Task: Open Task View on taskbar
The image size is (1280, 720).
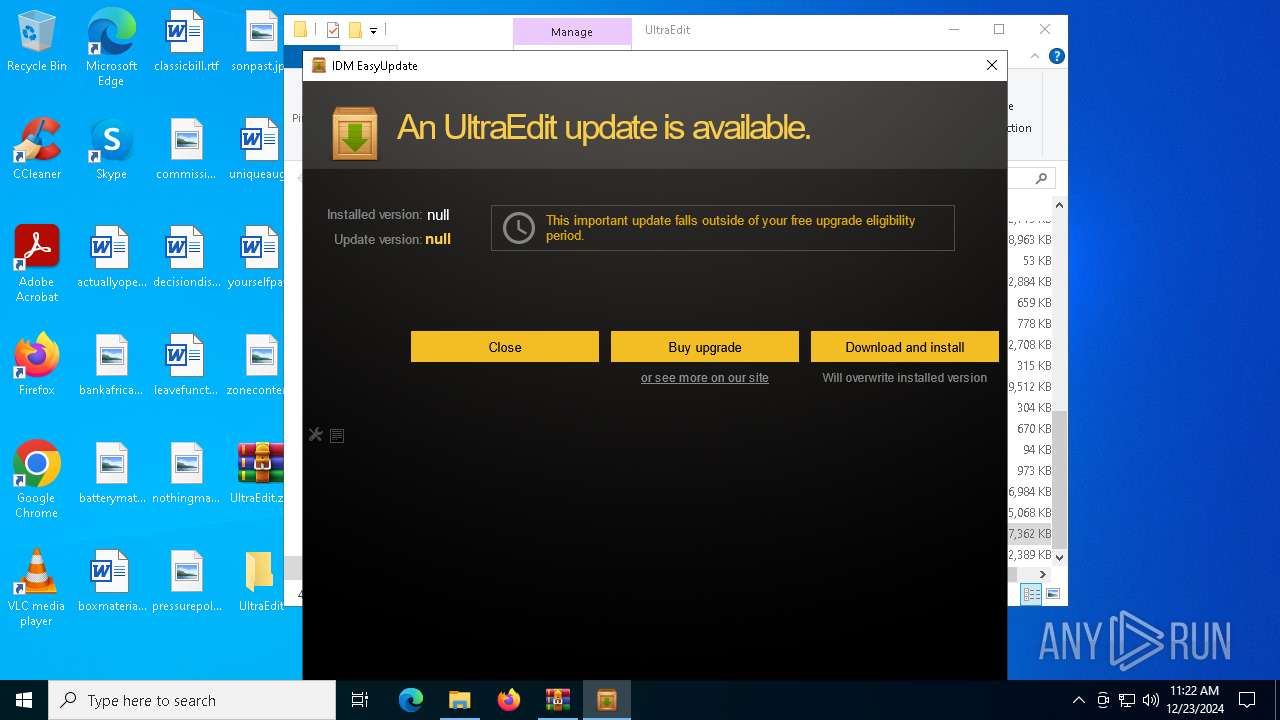Action: (x=360, y=700)
